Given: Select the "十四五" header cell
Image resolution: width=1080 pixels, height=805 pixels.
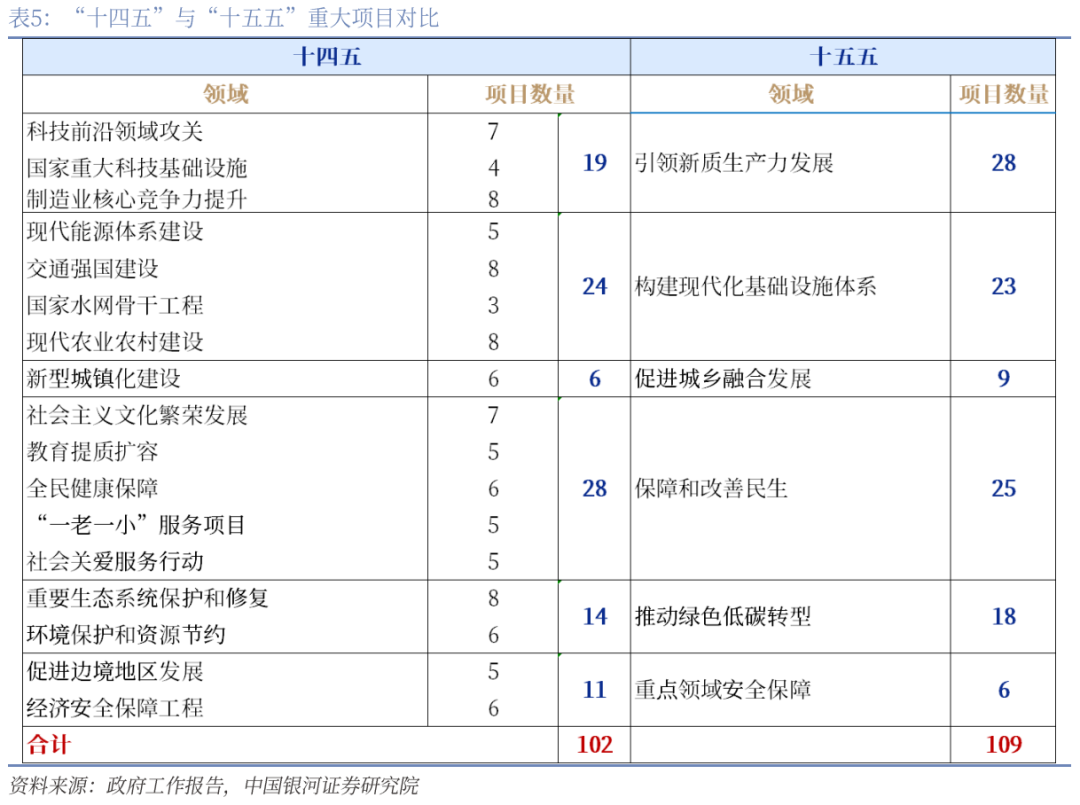Looking at the screenshot, I should pos(326,57).
